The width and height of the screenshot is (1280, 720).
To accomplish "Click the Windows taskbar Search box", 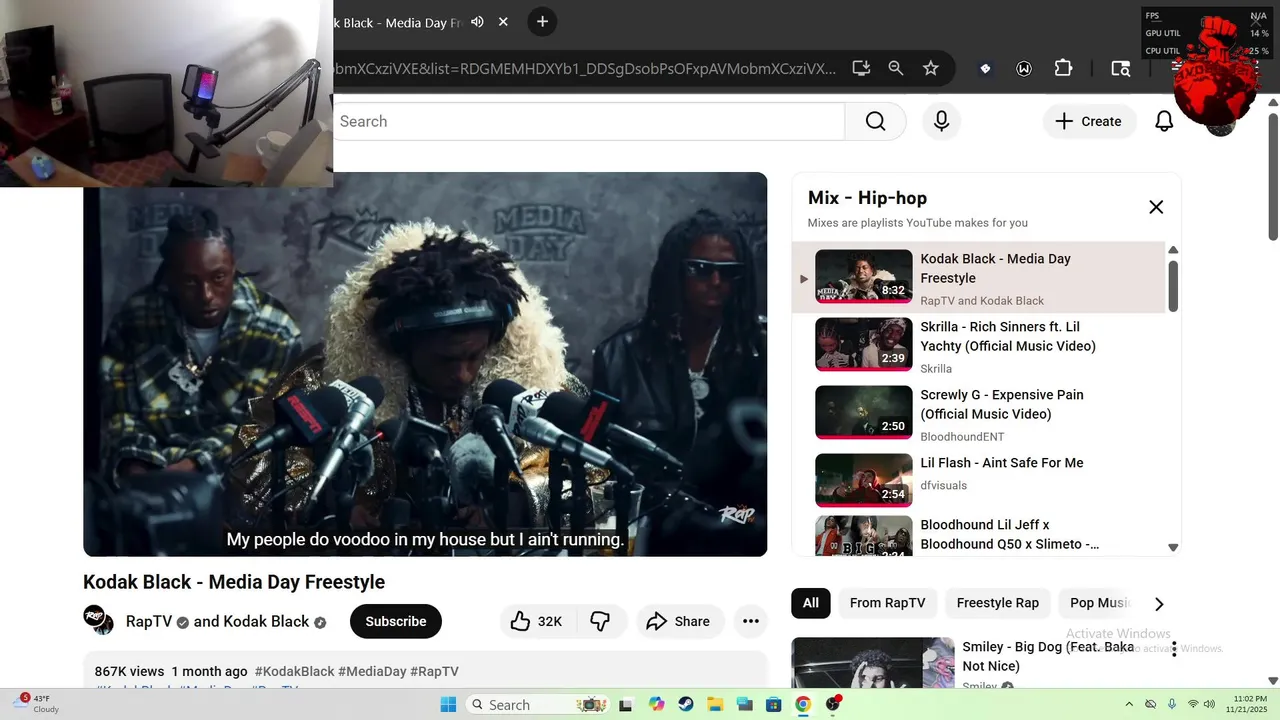I will tap(539, 704).
